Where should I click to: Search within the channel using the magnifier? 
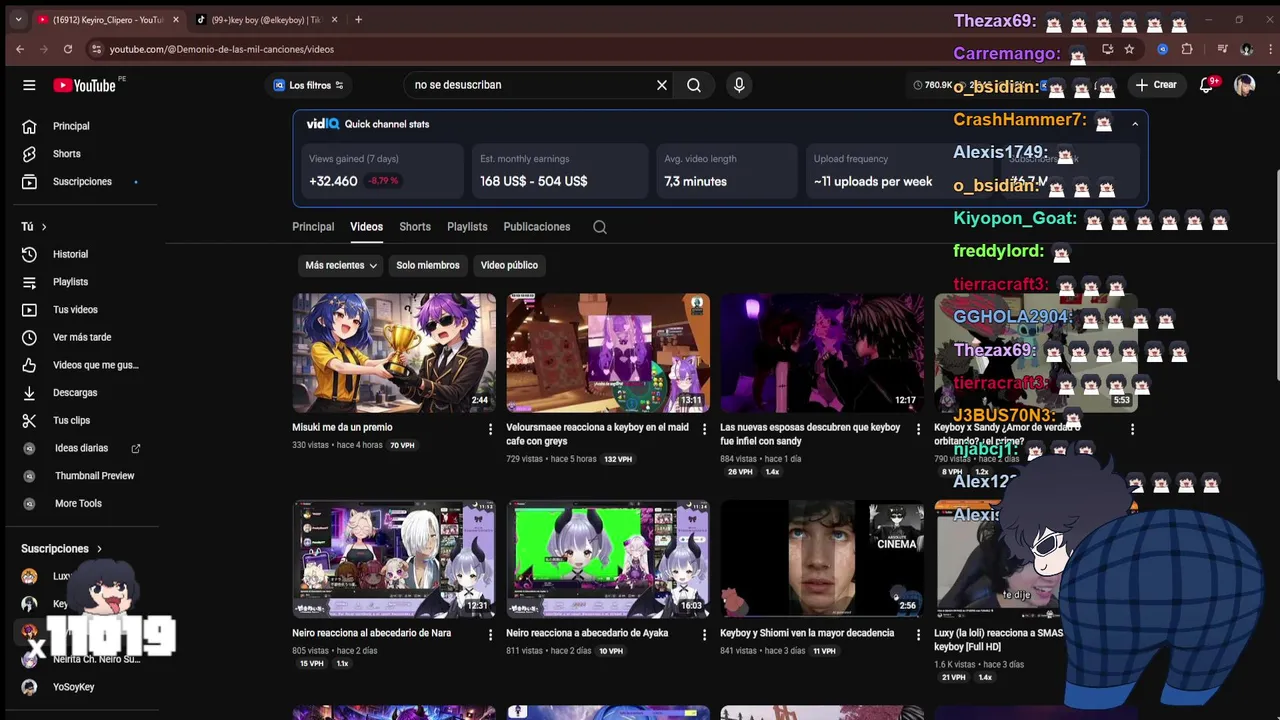(x=599, y=227)
